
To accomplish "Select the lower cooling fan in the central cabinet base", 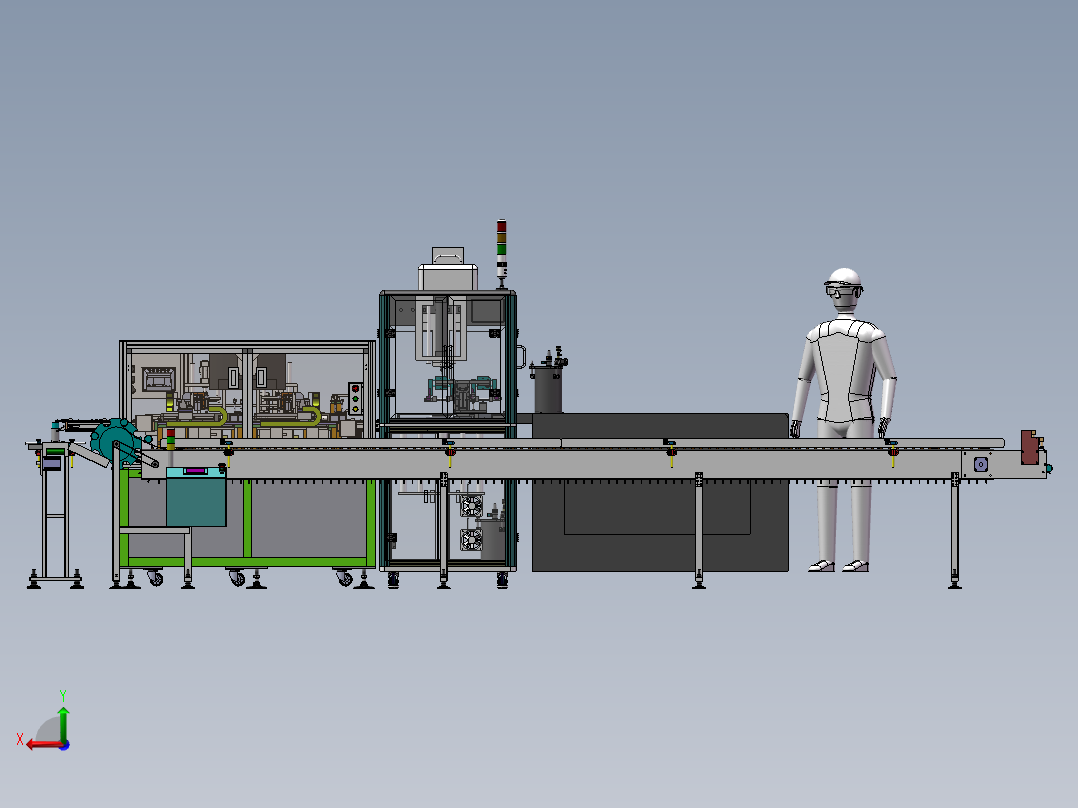I will (472, 539).
